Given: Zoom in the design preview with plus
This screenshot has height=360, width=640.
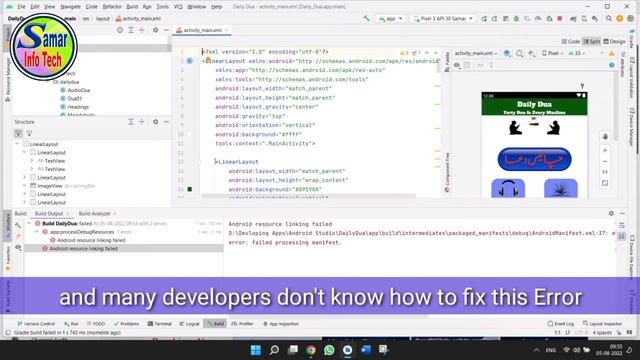Looking at the screenshot, I should pyautogui.click(x=605, y=151).
